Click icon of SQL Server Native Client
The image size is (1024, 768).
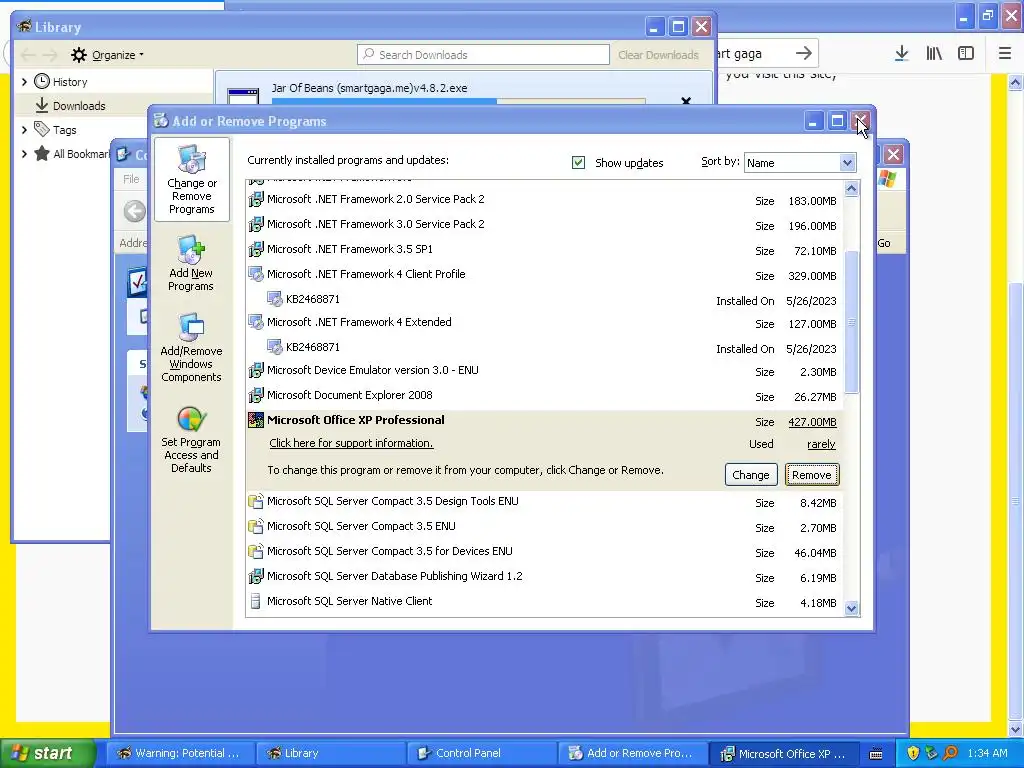tap(256, 601)
